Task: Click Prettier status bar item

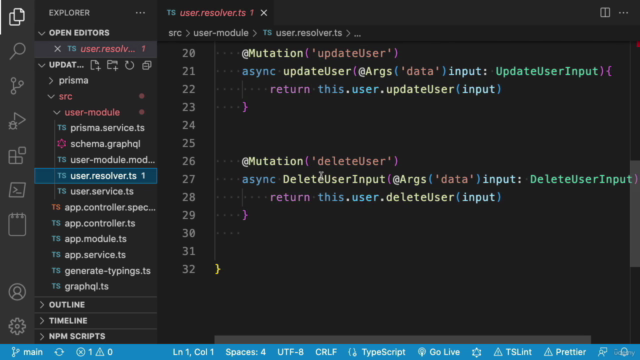Action: 564,352
